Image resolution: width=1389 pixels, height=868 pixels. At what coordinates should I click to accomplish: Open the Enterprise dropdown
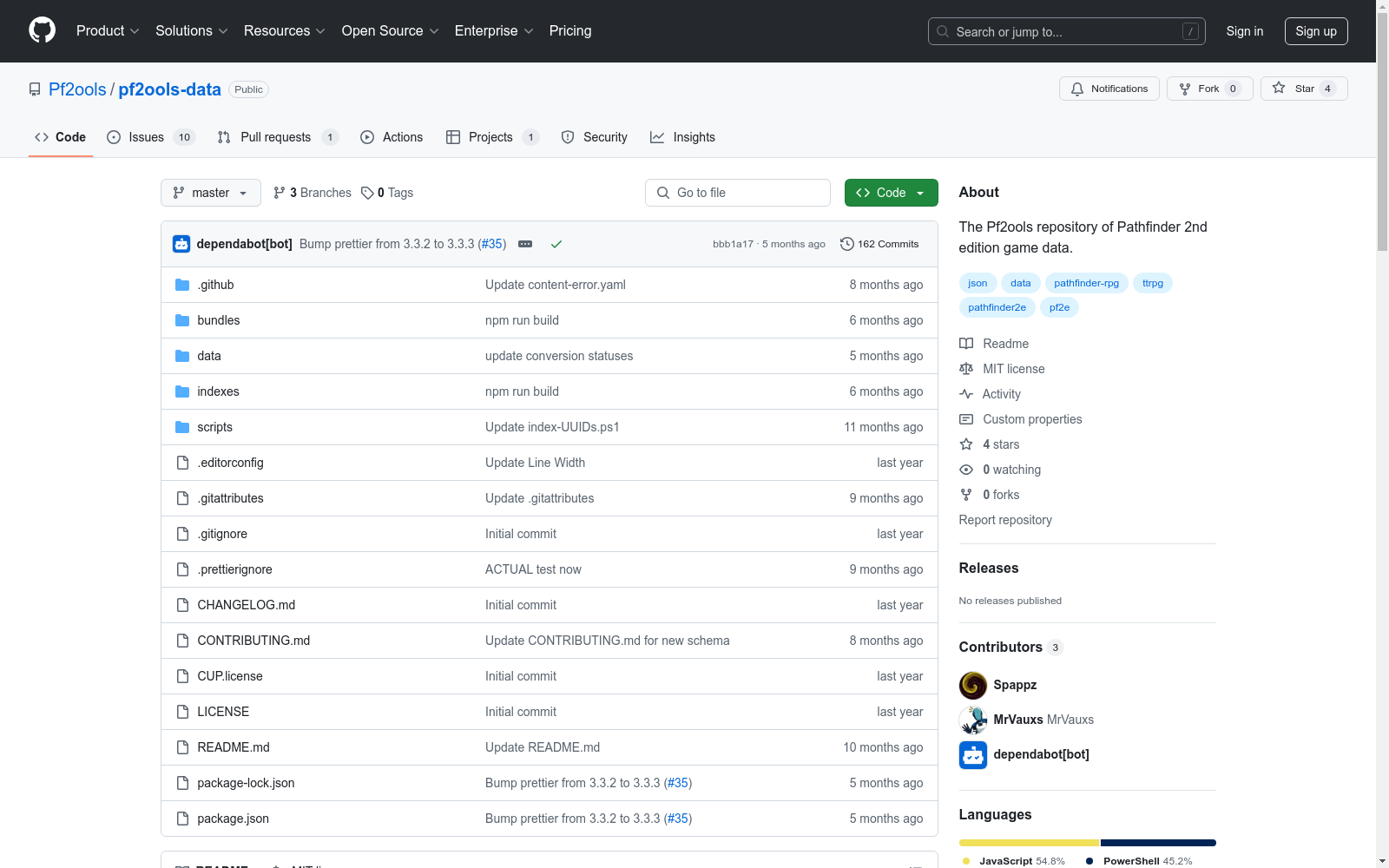point(494,31)
